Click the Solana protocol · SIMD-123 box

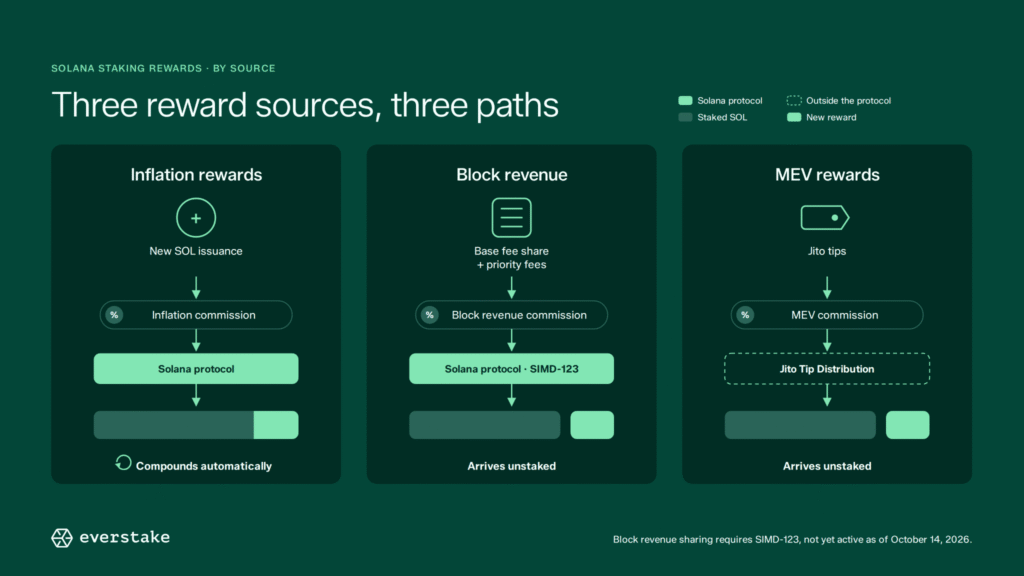click(x=511, y=369)
